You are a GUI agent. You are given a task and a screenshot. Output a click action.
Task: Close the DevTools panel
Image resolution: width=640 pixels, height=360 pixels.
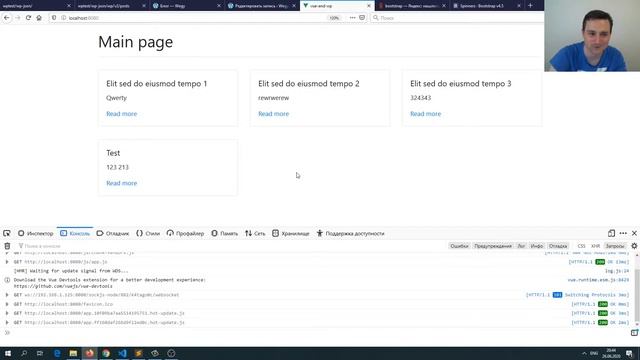(634, 233)
